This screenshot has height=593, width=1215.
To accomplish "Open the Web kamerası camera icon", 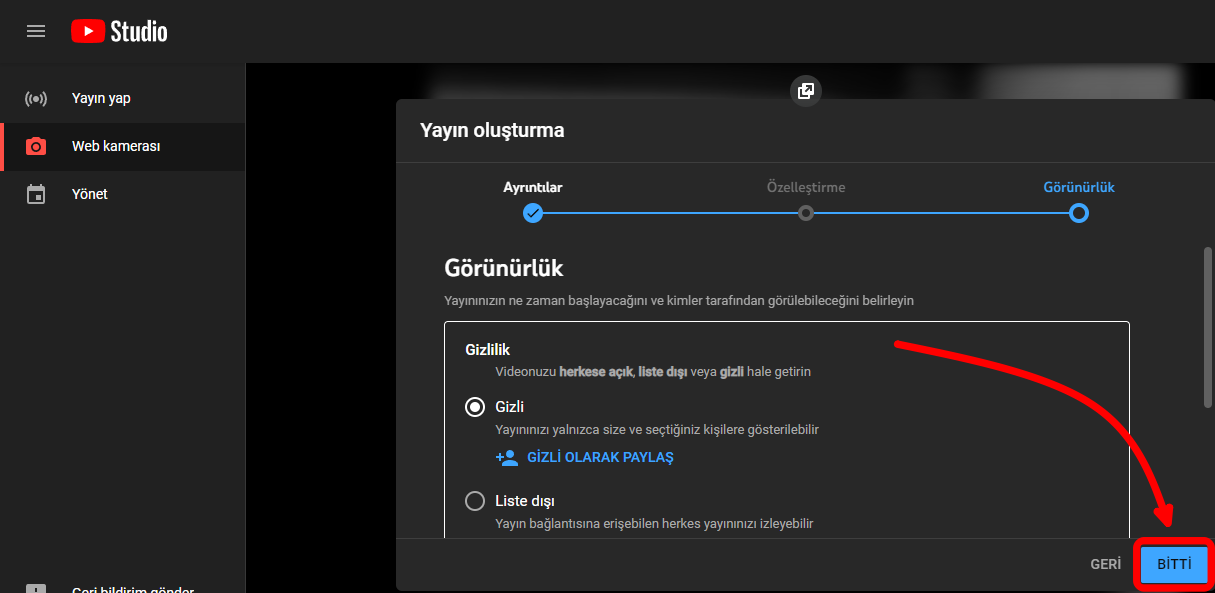I will (x=36, y=145).
